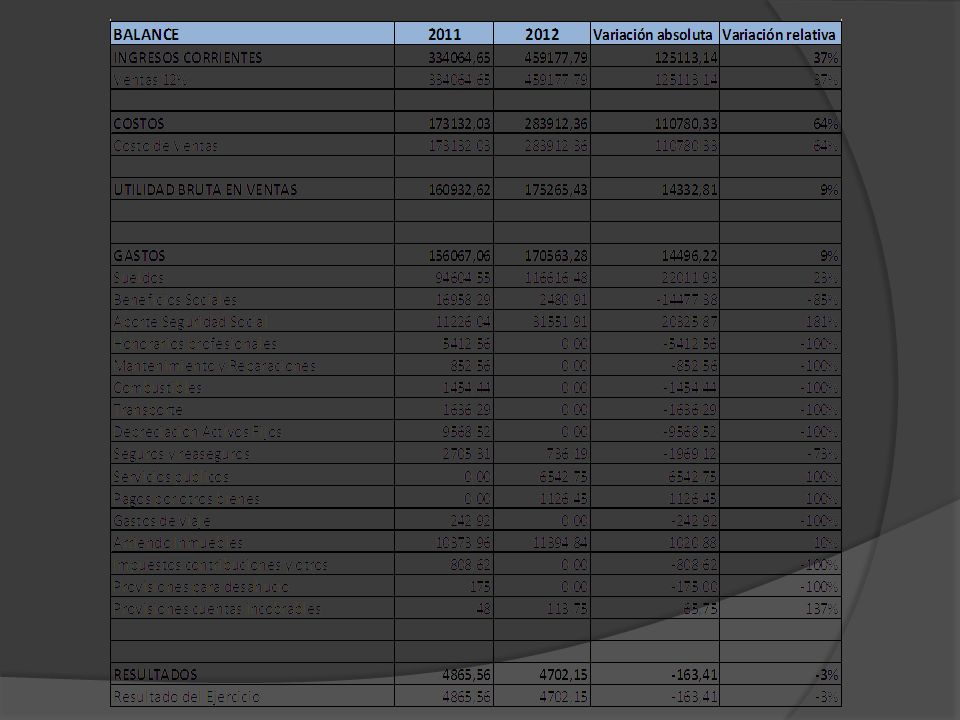
Task: Select Provisiones cuentas incobrables variation 137%
Action: click(822, 609)
